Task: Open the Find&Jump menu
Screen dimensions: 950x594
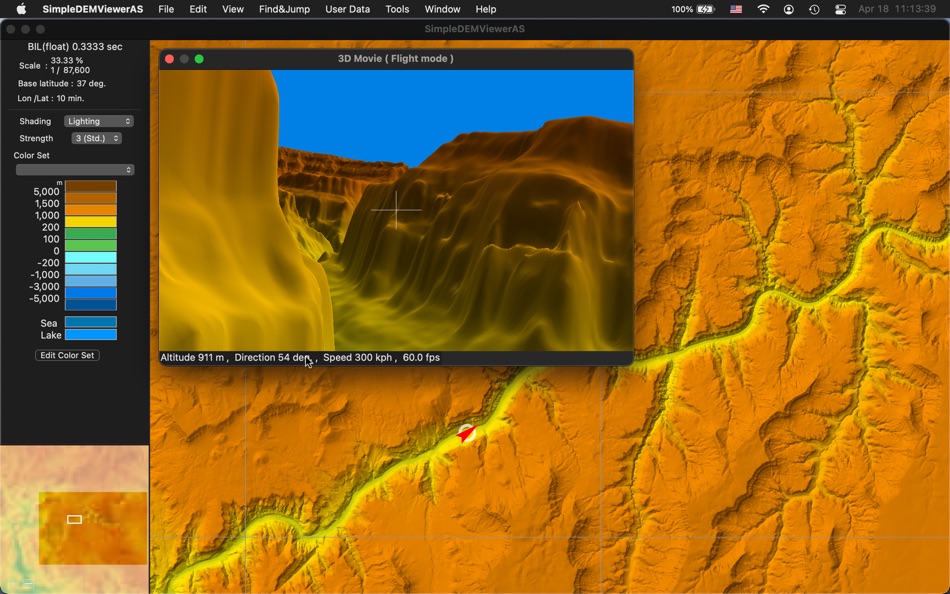Action: click(x=284, y=9)
